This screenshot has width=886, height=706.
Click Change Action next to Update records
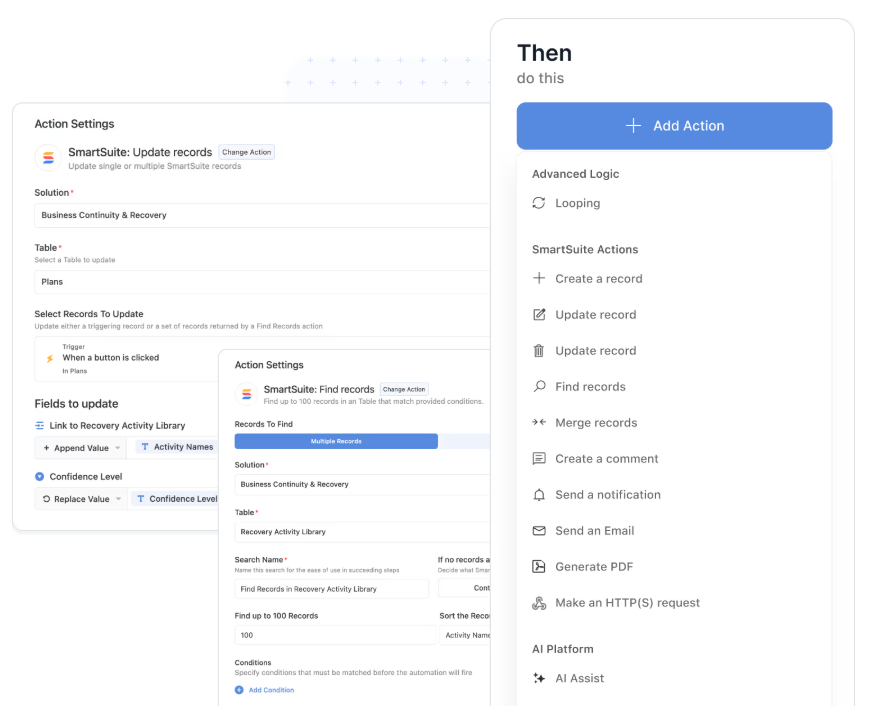pyautogui.click(x=246, y=152)
